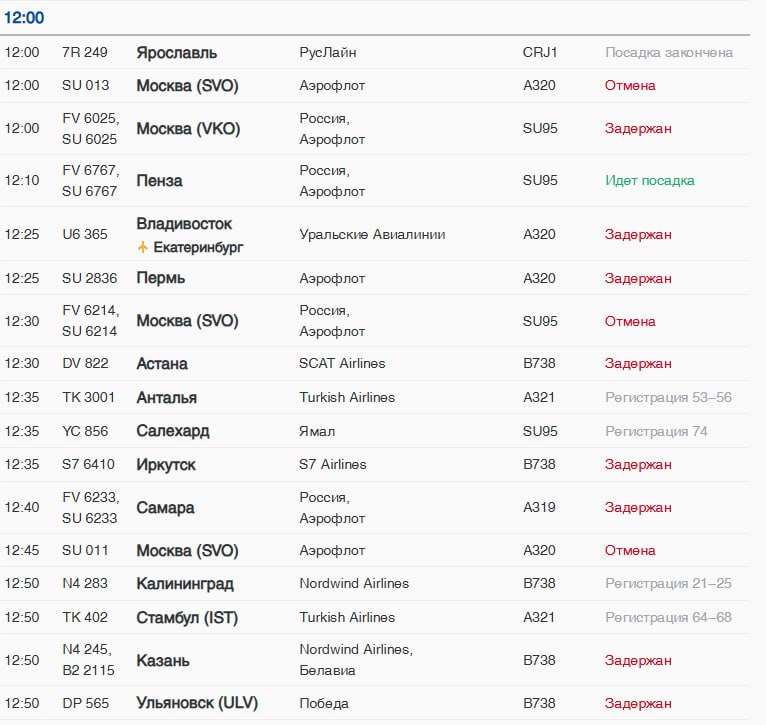Image resolution: width=766 pixels, height=725 pixels.
Task: Click the orange plane stopover icon near Екатеринбург
Action: coord(143,247)
